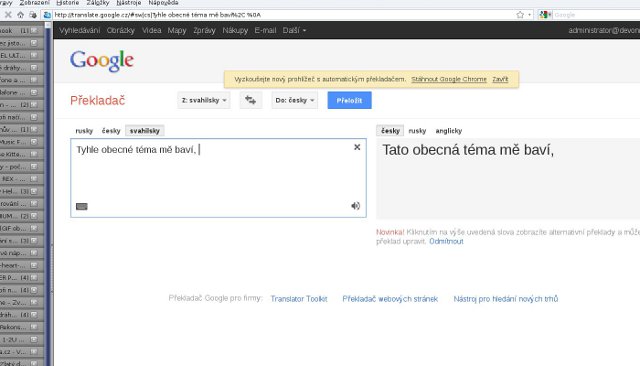
Task: Open target language dropdown Do: česky
Action: (x=295, y=100)
